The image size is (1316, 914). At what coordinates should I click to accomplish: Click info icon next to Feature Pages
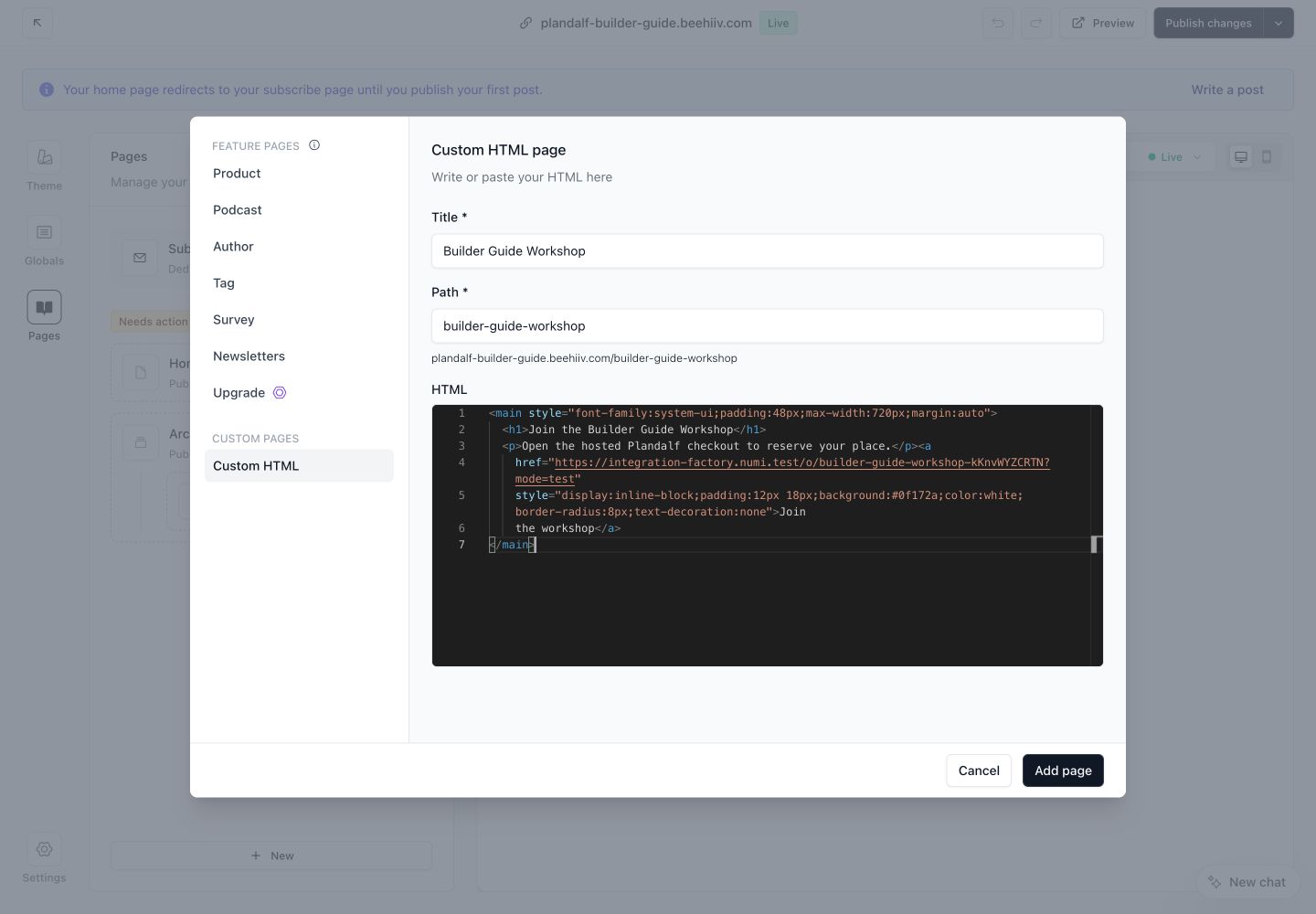[314, 144]
